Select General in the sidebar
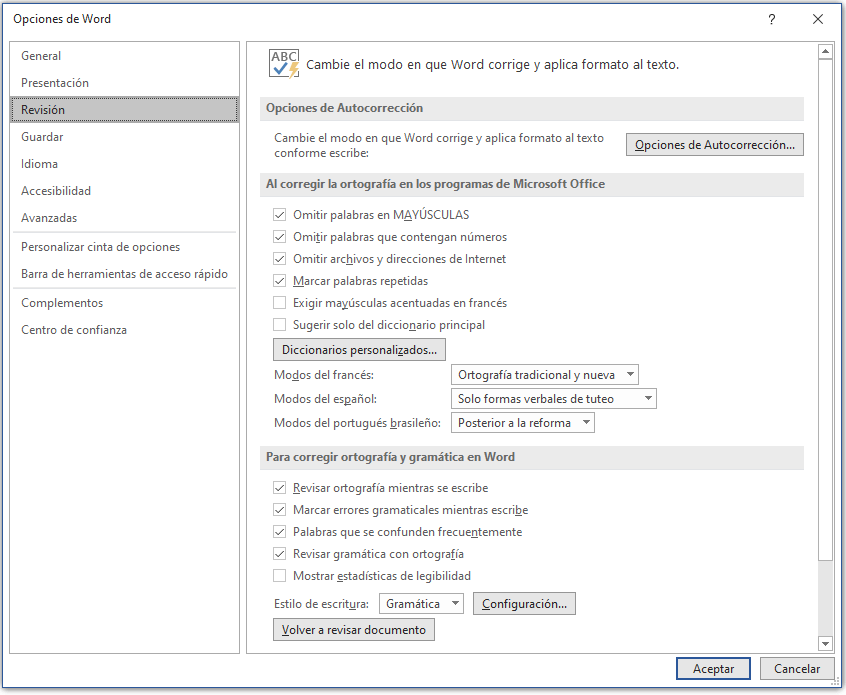This screenshot has width=846, height=695. coord(124,56)
